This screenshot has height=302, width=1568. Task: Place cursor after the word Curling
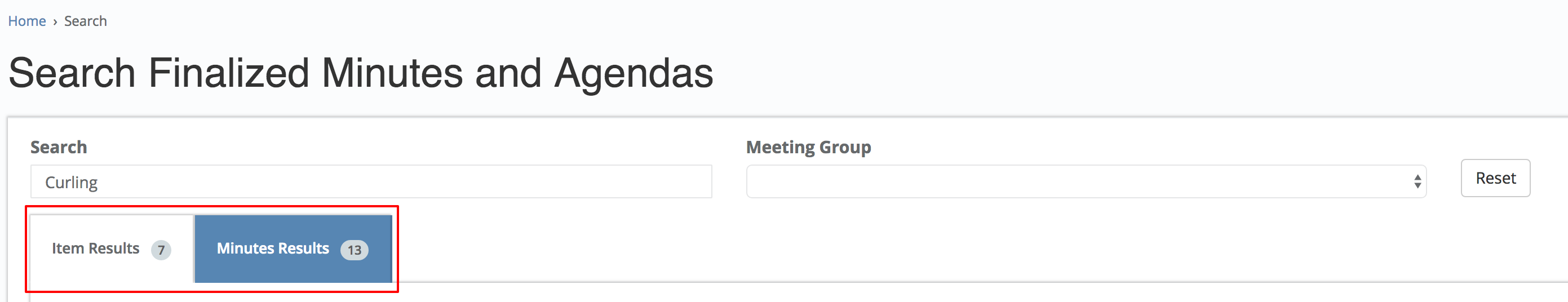(99, 183)
